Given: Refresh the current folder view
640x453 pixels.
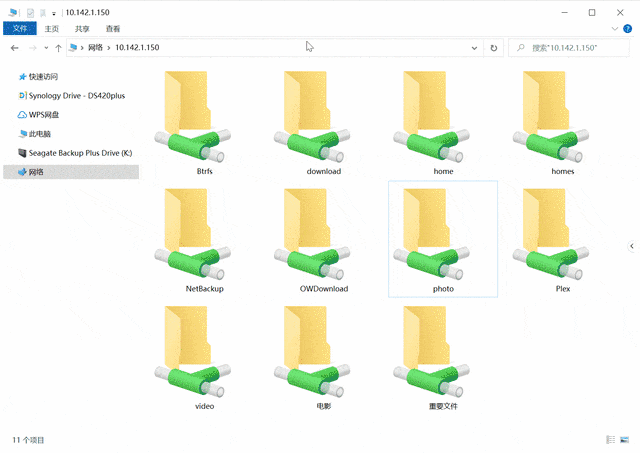Looking at the screenshot, I should [x=493, y=48].
